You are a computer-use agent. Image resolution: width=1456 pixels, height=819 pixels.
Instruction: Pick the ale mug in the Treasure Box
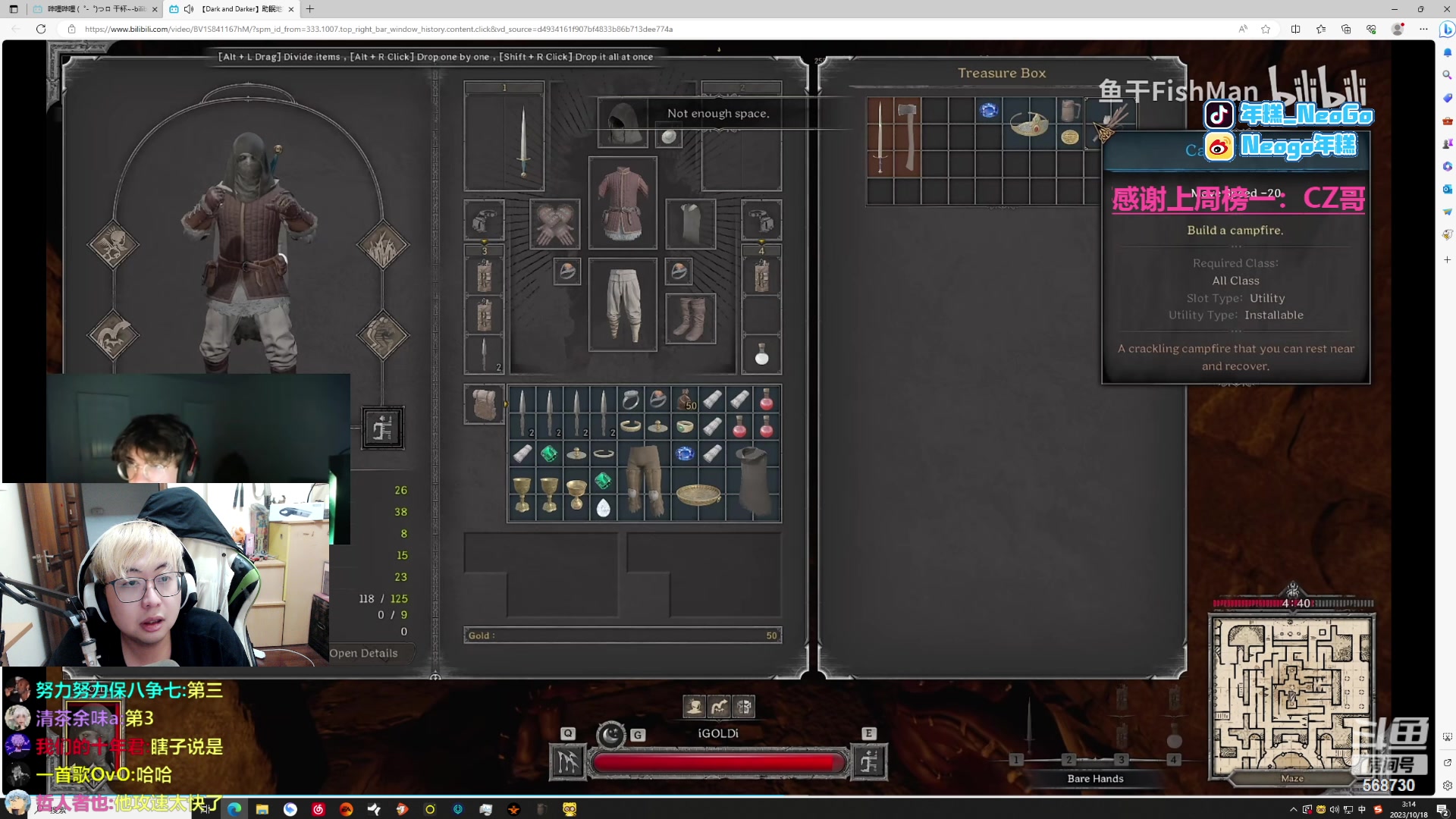click(1070, 111)
